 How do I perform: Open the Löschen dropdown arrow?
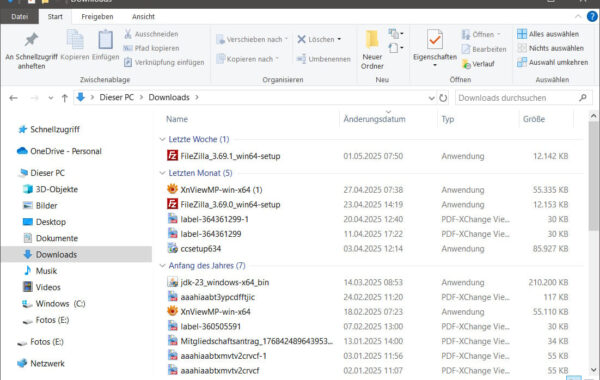pyautogui.click(x=339, y=39)
